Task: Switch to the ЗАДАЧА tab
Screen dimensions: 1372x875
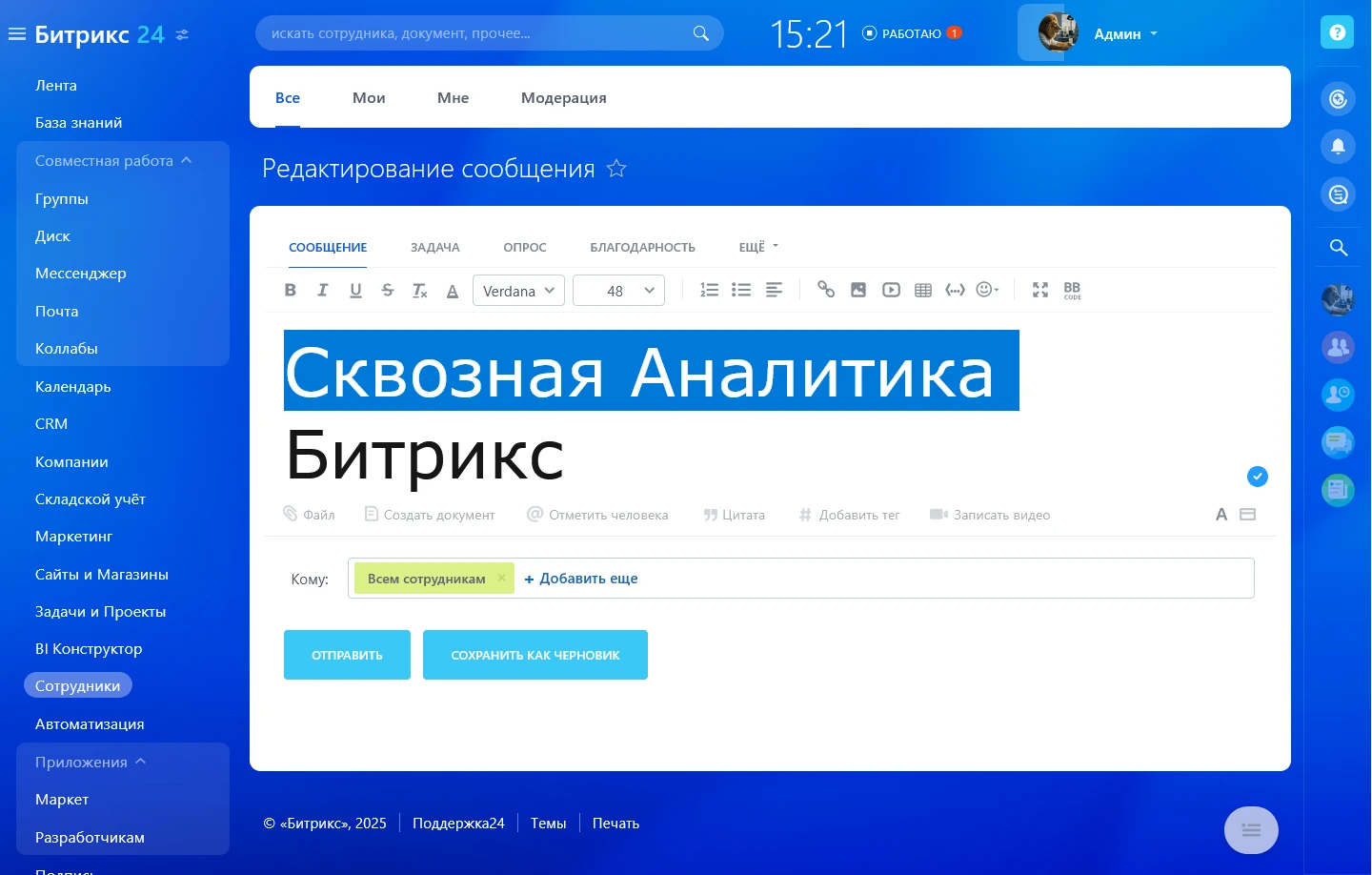Action: 434,247
